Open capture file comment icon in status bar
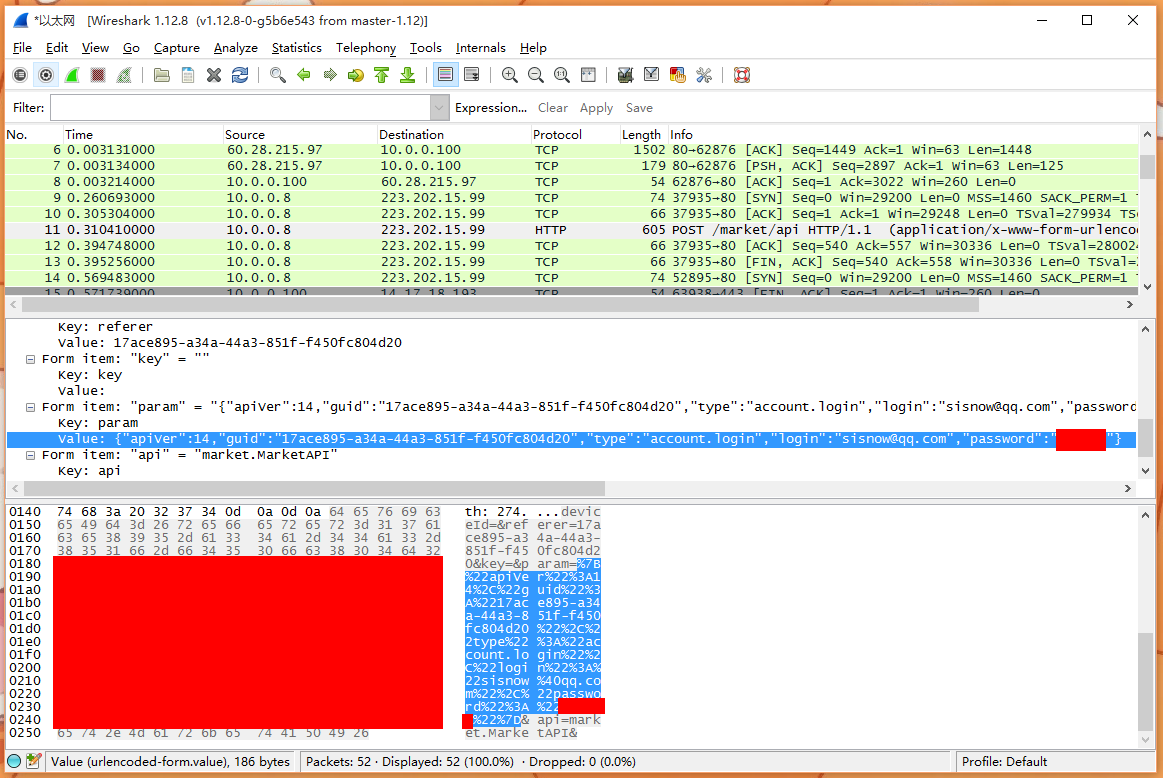1163x778 pixels. [x=33, y=761]
